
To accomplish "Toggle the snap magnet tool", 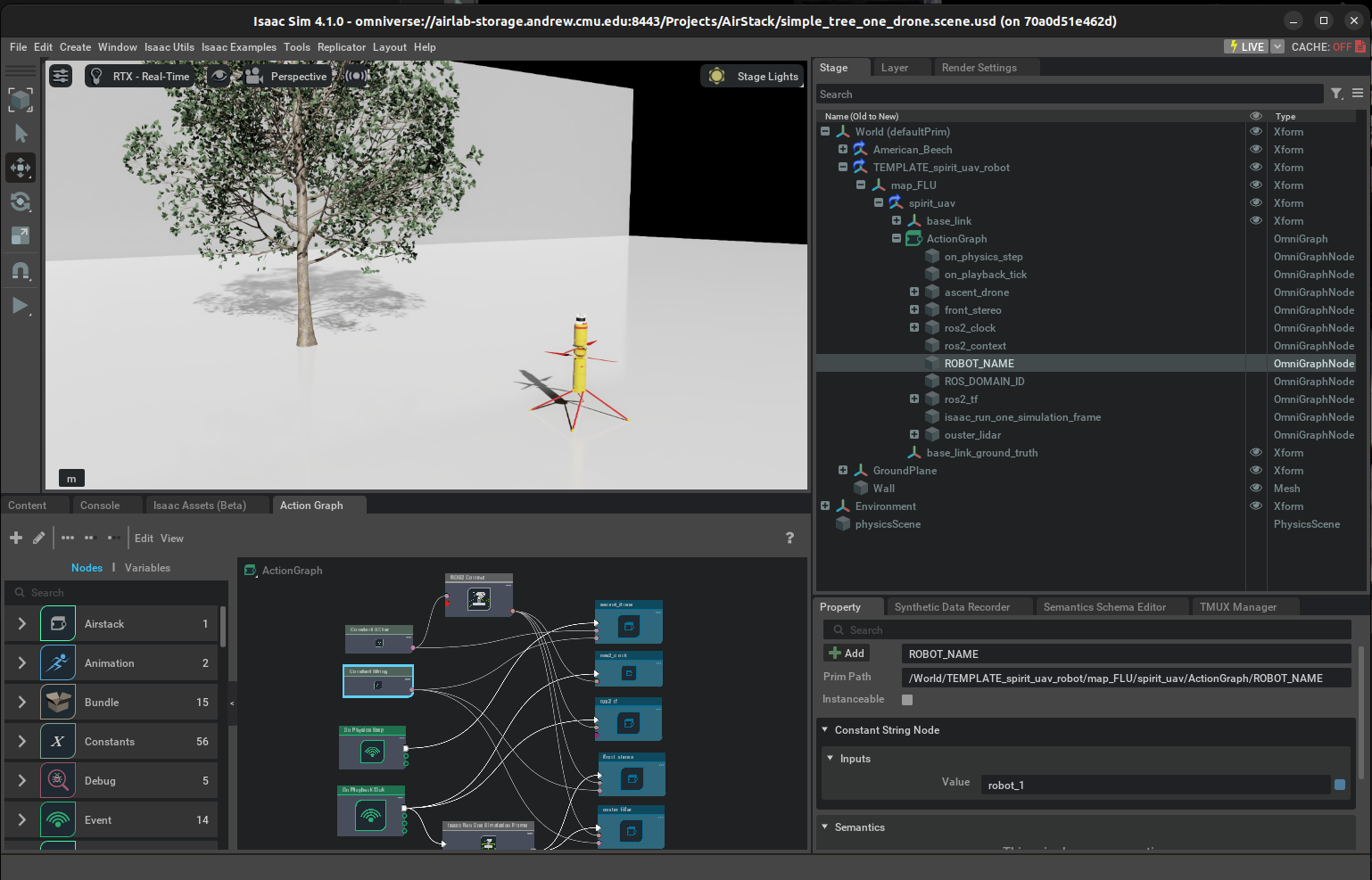I will coord(21,271).
